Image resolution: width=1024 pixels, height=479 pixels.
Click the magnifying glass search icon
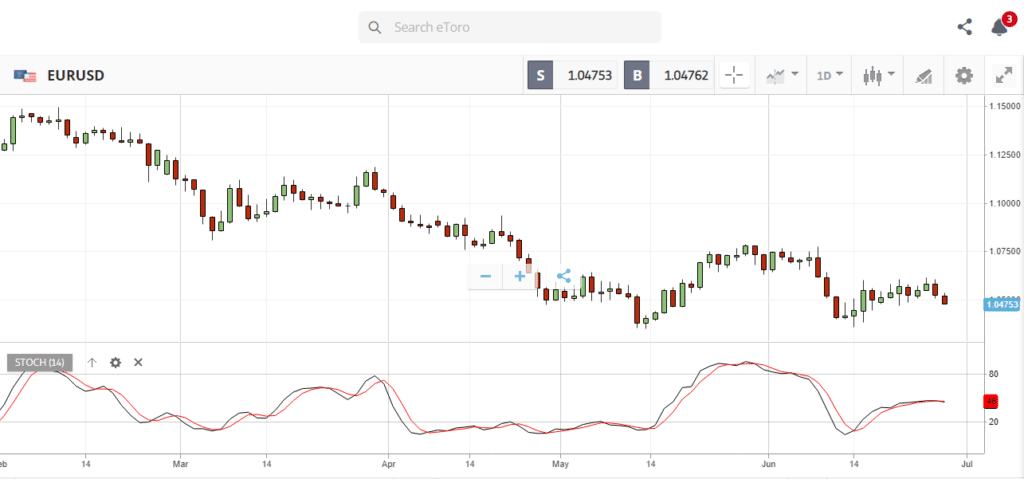tap(374, 27)
